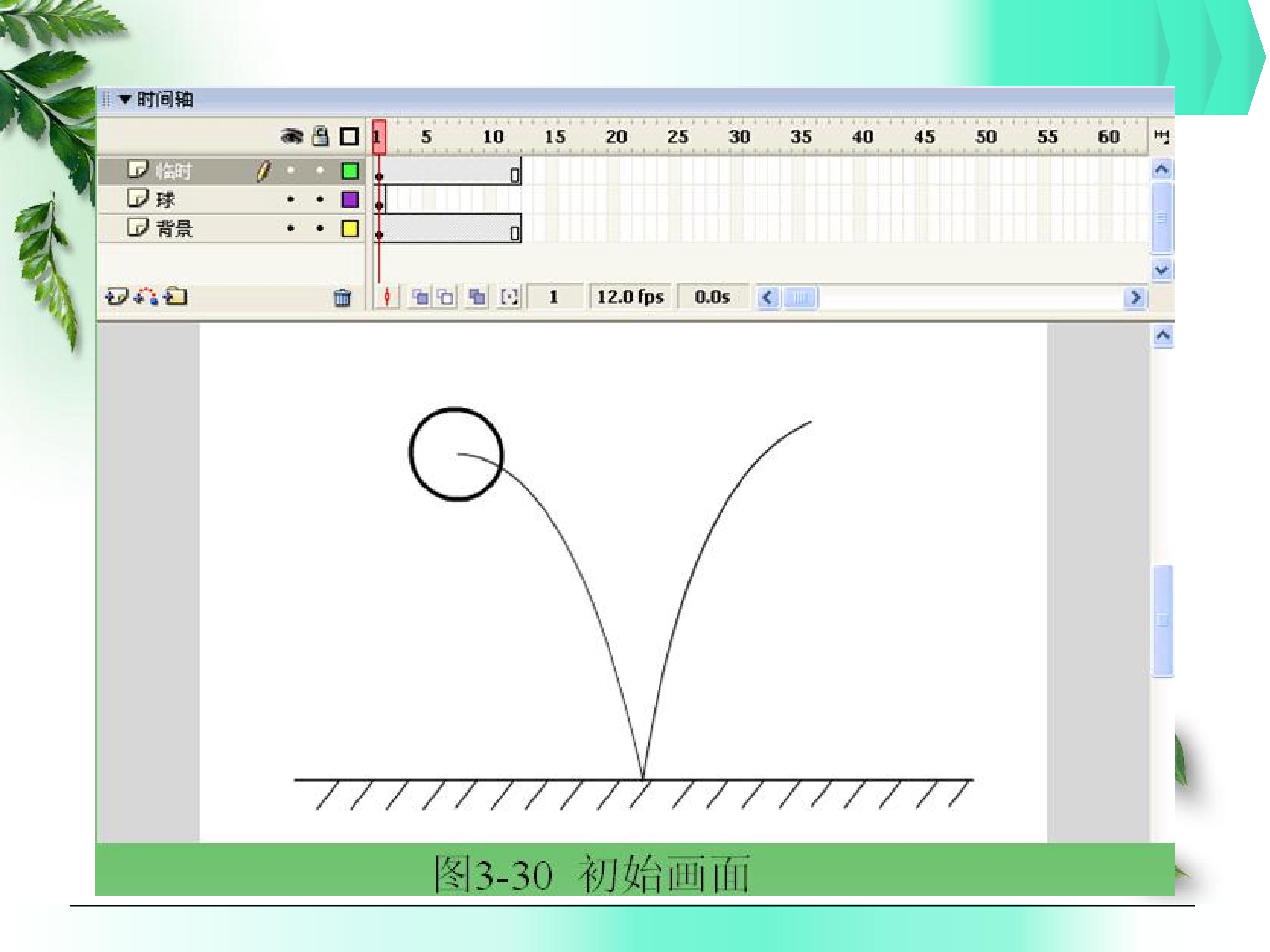Click frame 60 on the timeline ruler
Image resolution: width=1270 pixels, height=952 pixels.
(x=1109, y=137)
